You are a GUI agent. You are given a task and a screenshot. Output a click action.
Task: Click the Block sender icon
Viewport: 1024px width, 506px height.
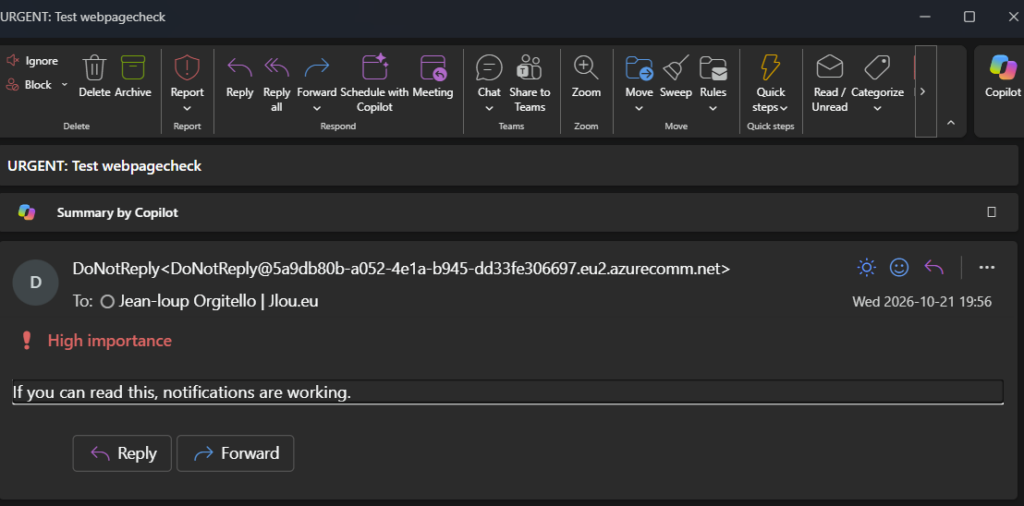click(x=12, y=85)
